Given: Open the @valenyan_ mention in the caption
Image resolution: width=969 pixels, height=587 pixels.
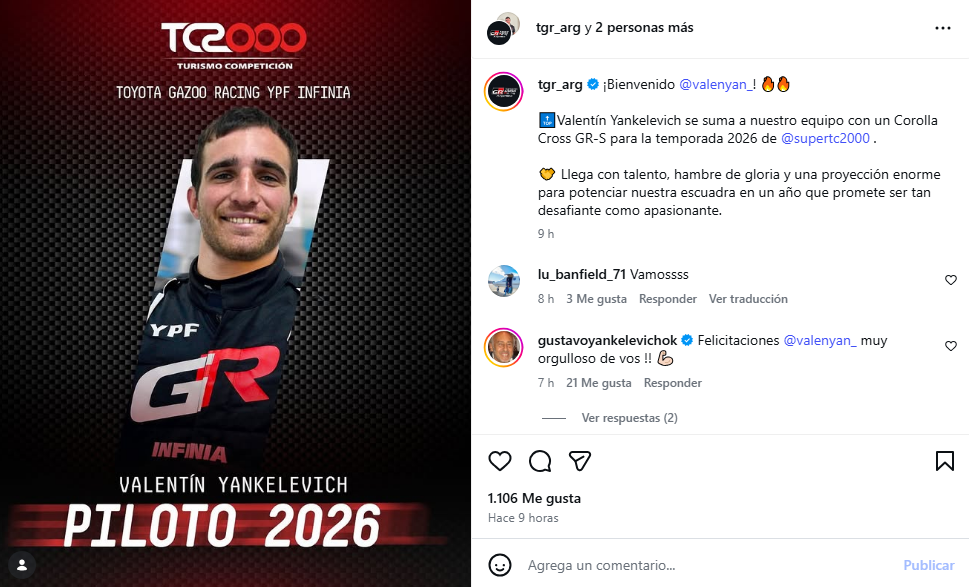Looking at the screenshot, I should (x=716, y=85).
